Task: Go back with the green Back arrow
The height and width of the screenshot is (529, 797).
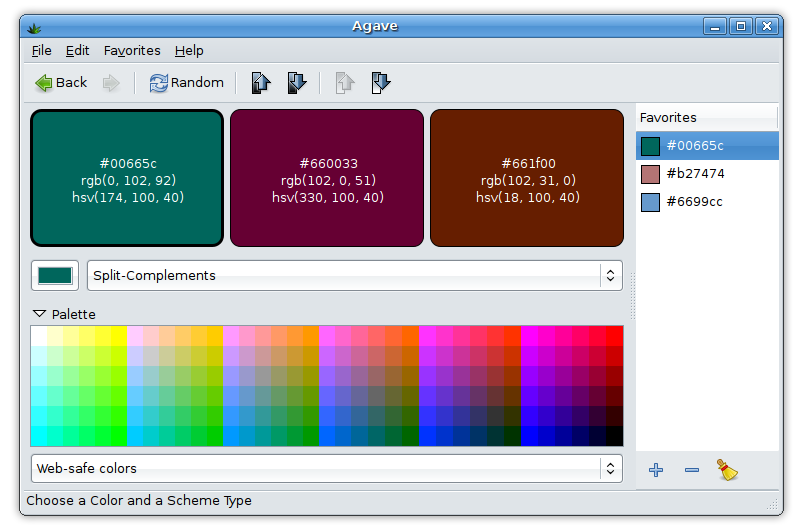Action: pyautogui.click(x=61, y=83)
